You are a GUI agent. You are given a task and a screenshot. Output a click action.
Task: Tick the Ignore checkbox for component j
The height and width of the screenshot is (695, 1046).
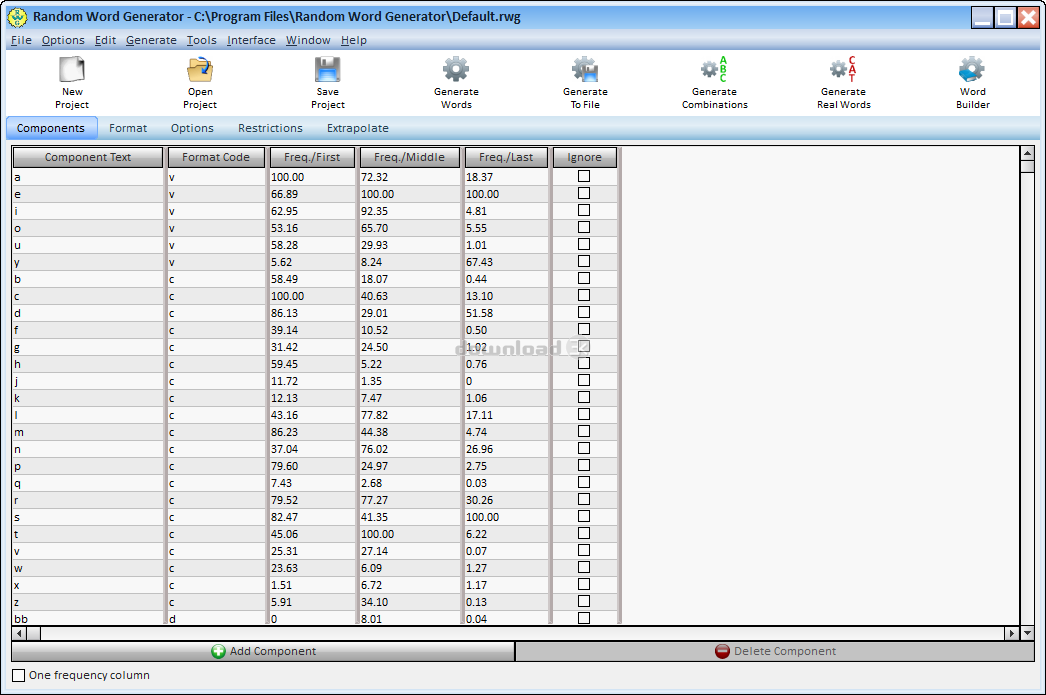click(x=584, y=380)
